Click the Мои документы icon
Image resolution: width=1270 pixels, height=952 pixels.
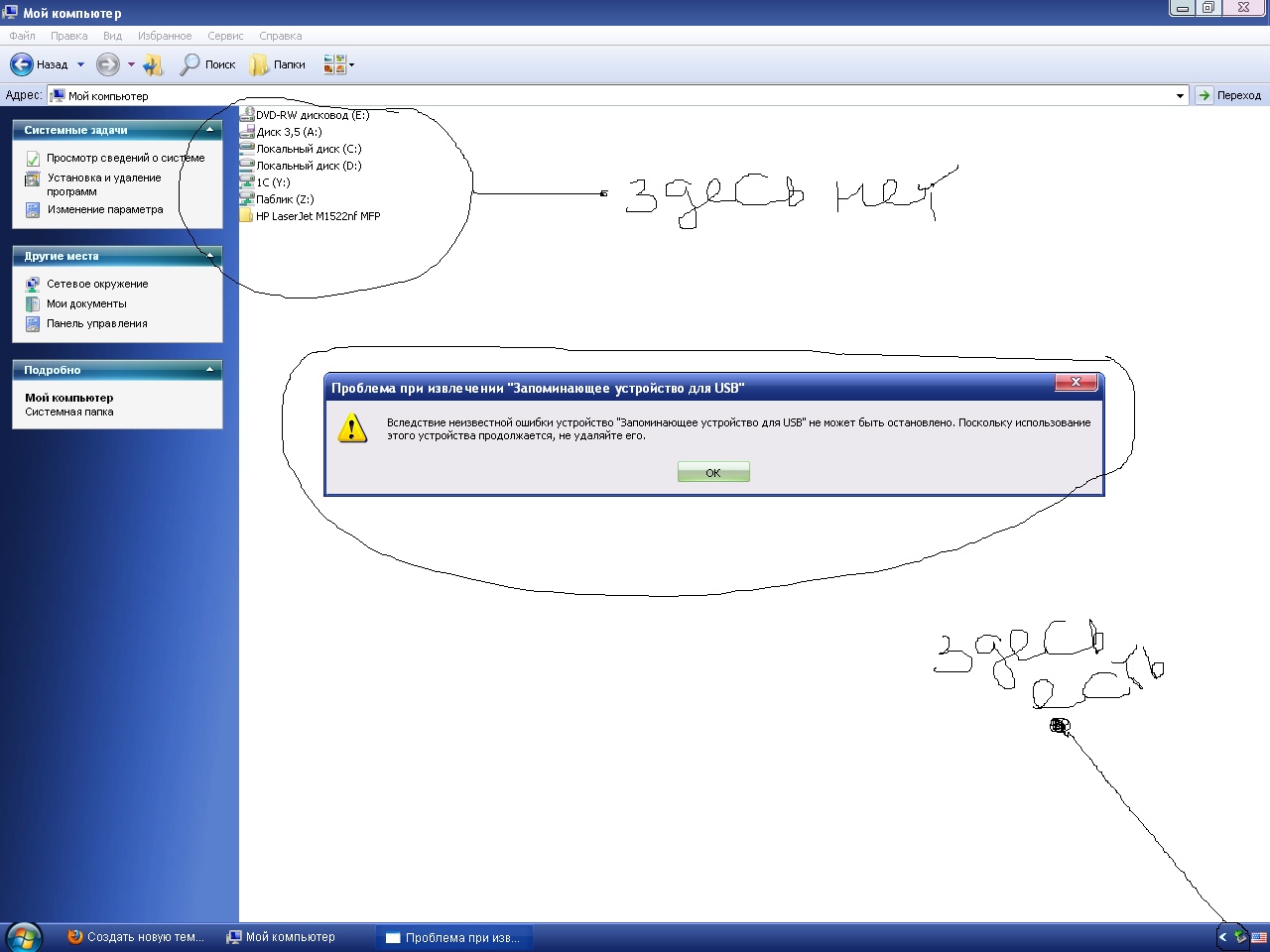[x=33, y=303]
